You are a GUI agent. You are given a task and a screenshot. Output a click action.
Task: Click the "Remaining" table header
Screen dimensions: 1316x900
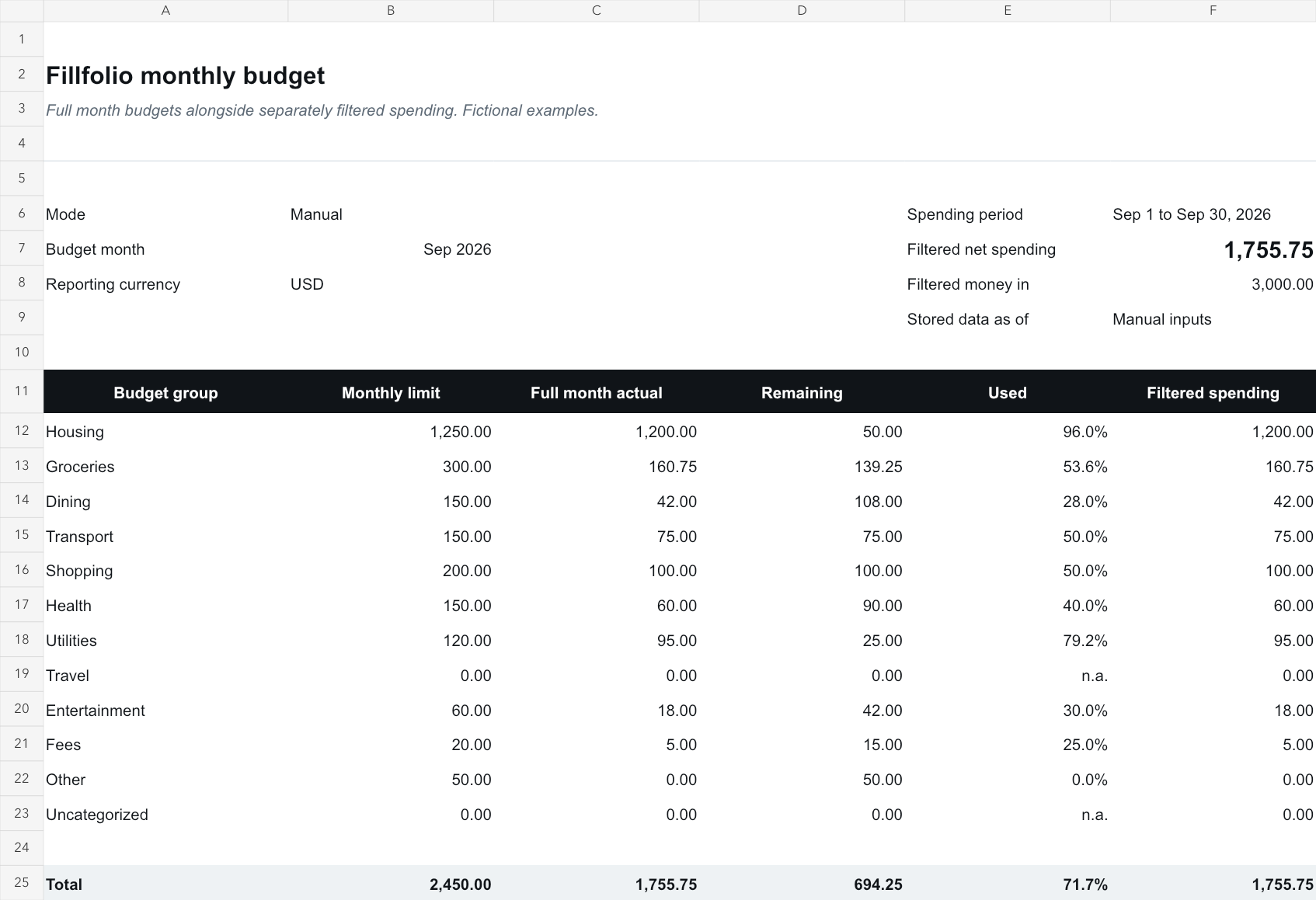[x=802, y=393]
